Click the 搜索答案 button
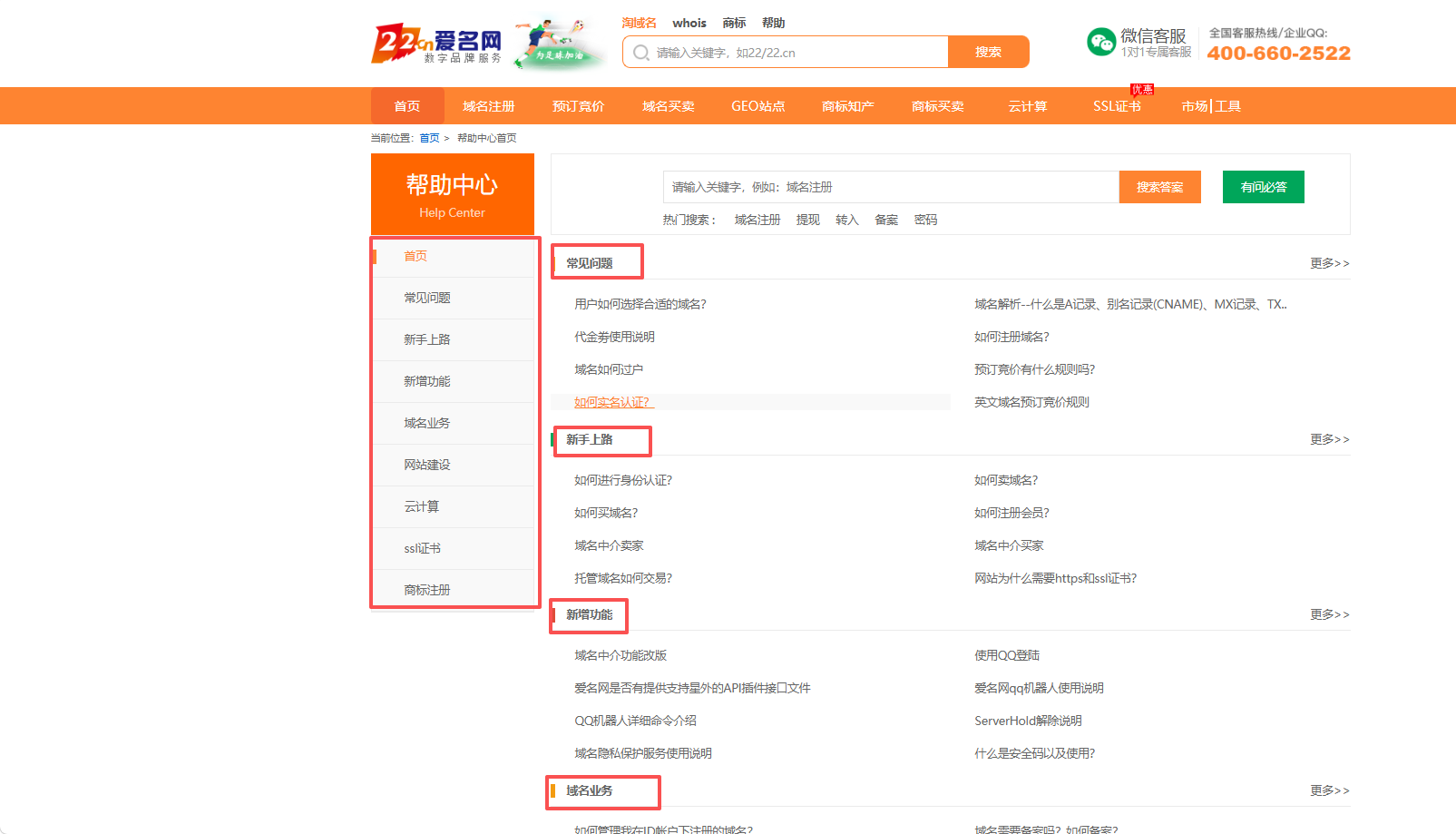1456x834 pixels. [1159, 187]
